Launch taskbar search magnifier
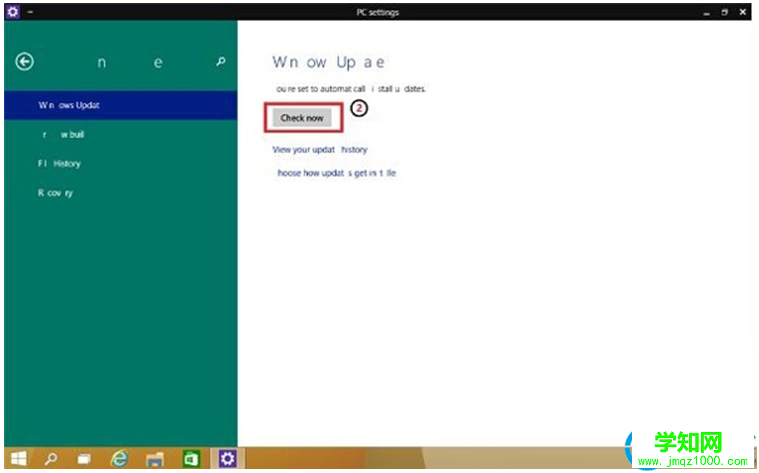Image resolution: width=759 pixels, height=473 pixels. pos(50,458)
